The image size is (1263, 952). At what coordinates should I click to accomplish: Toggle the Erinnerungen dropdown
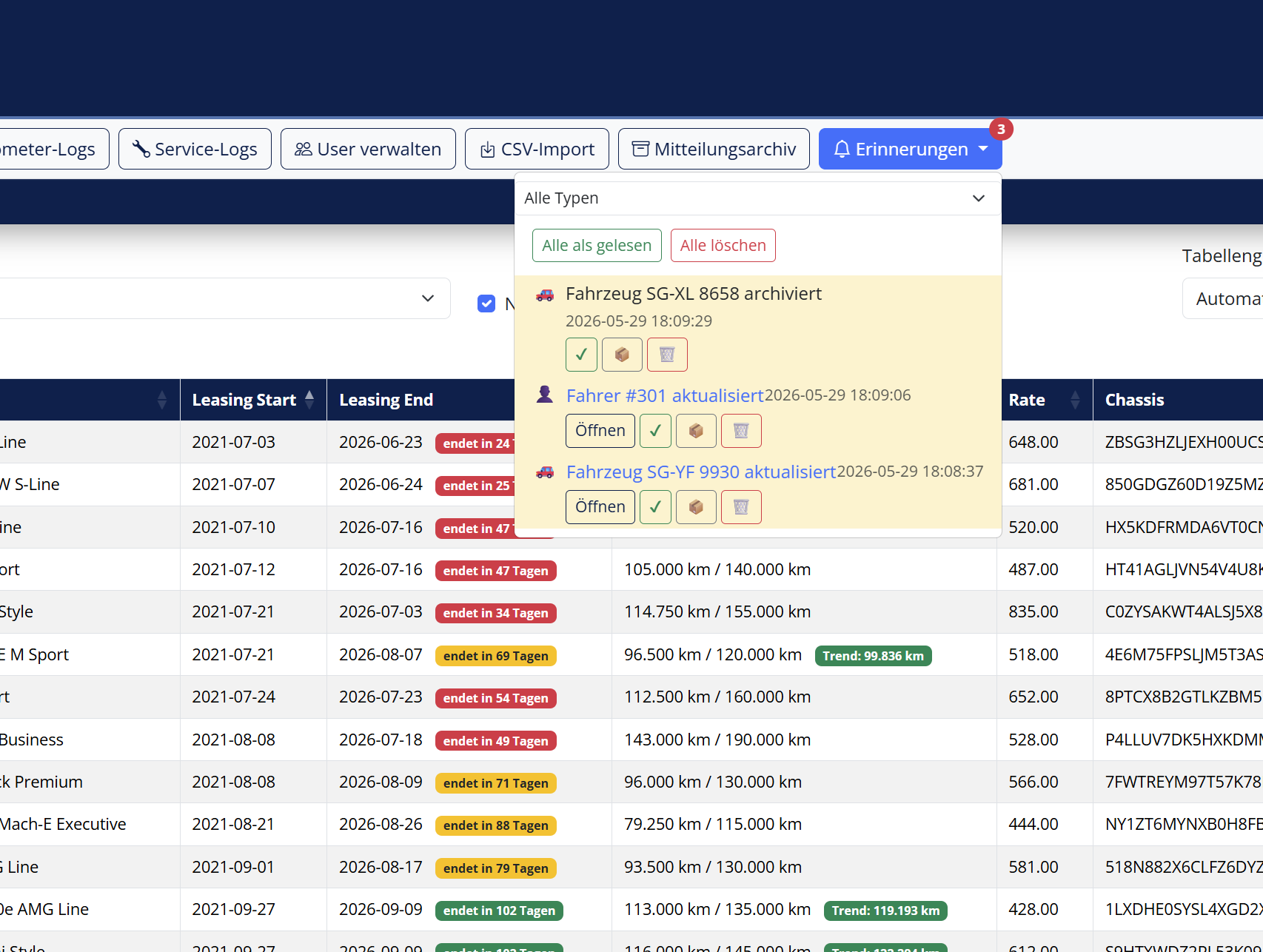(x=911, y=149)
